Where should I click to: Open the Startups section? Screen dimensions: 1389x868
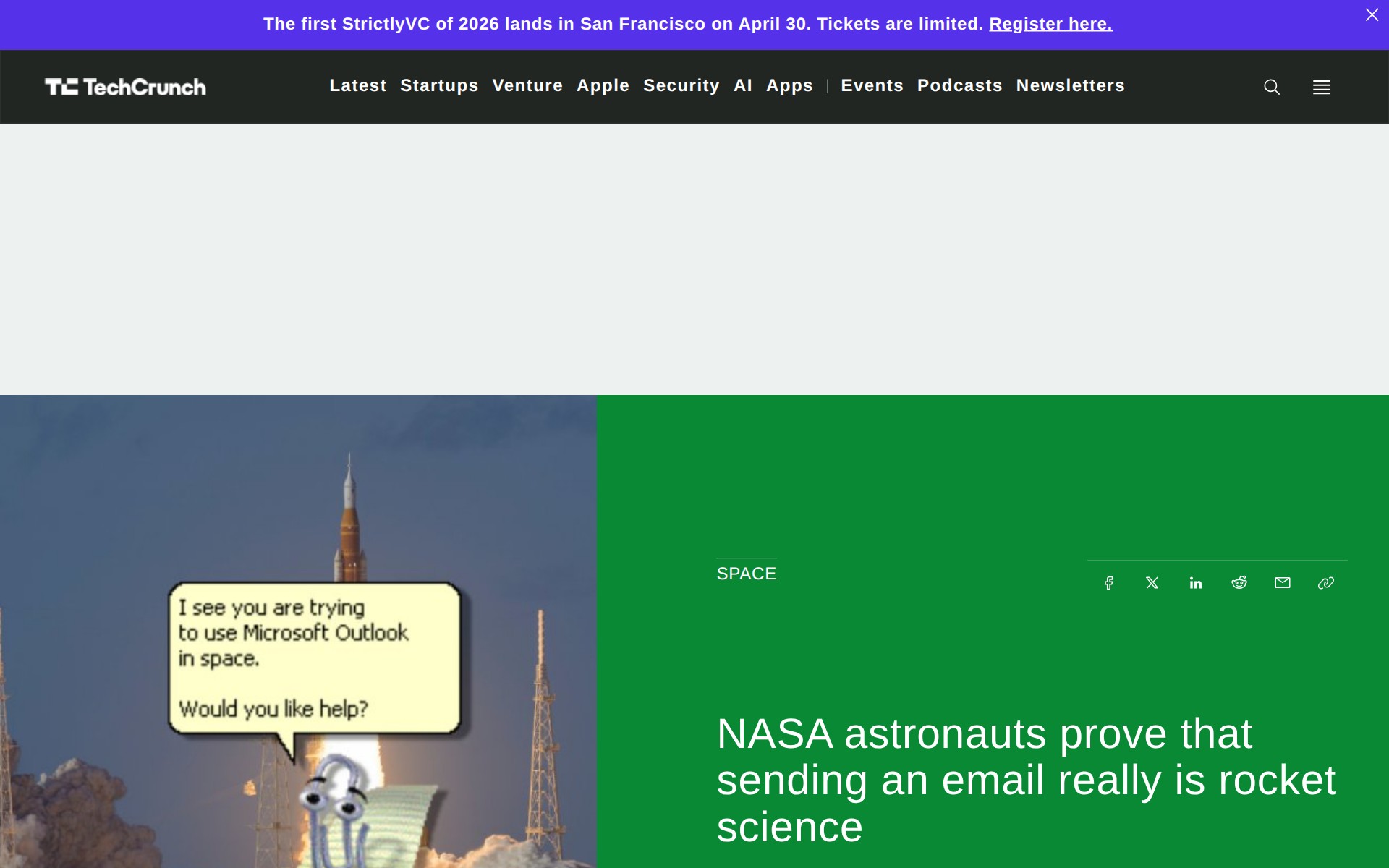pos(439,85)
